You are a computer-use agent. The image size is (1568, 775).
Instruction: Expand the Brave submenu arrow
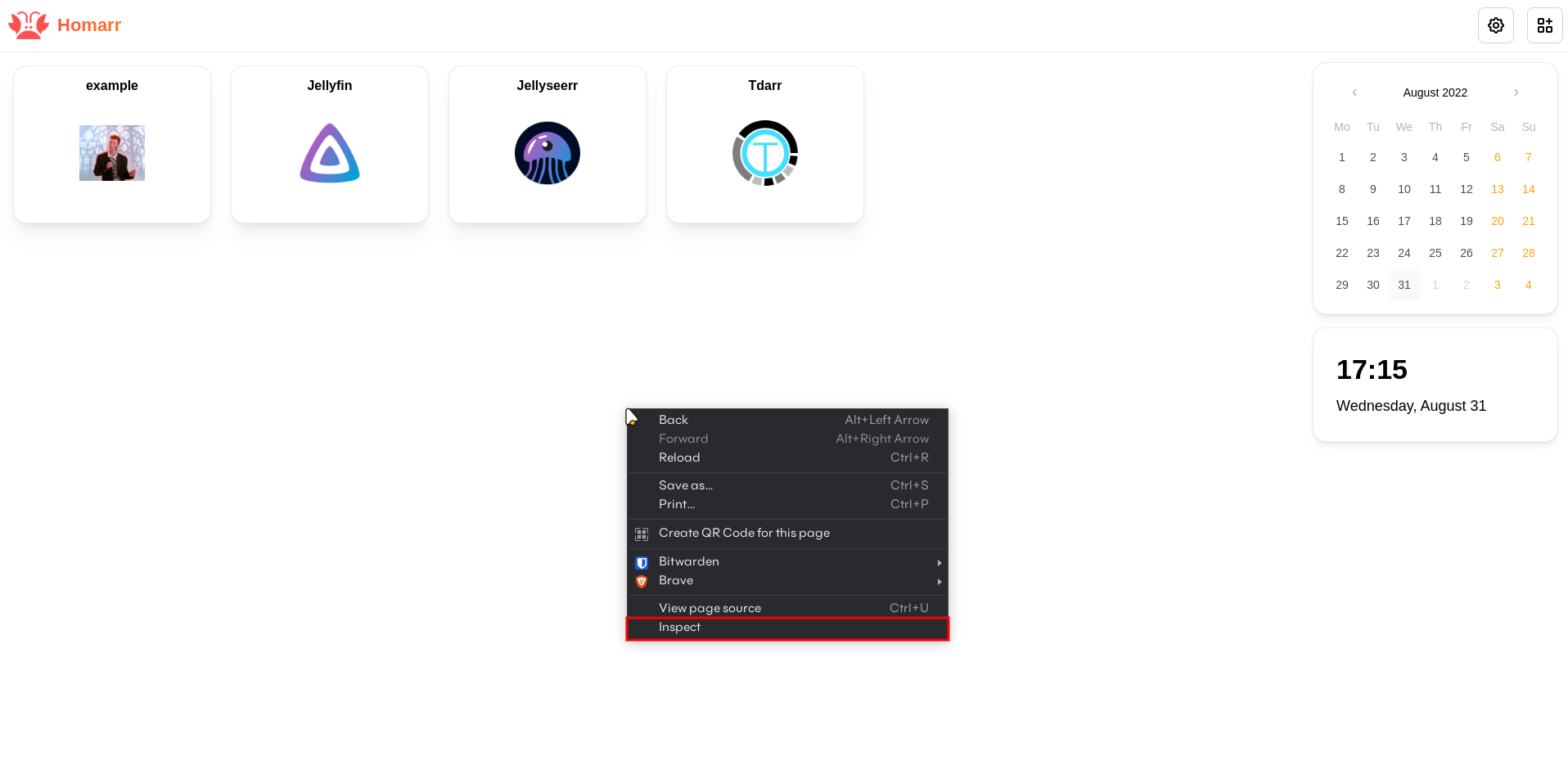[939, 582]
